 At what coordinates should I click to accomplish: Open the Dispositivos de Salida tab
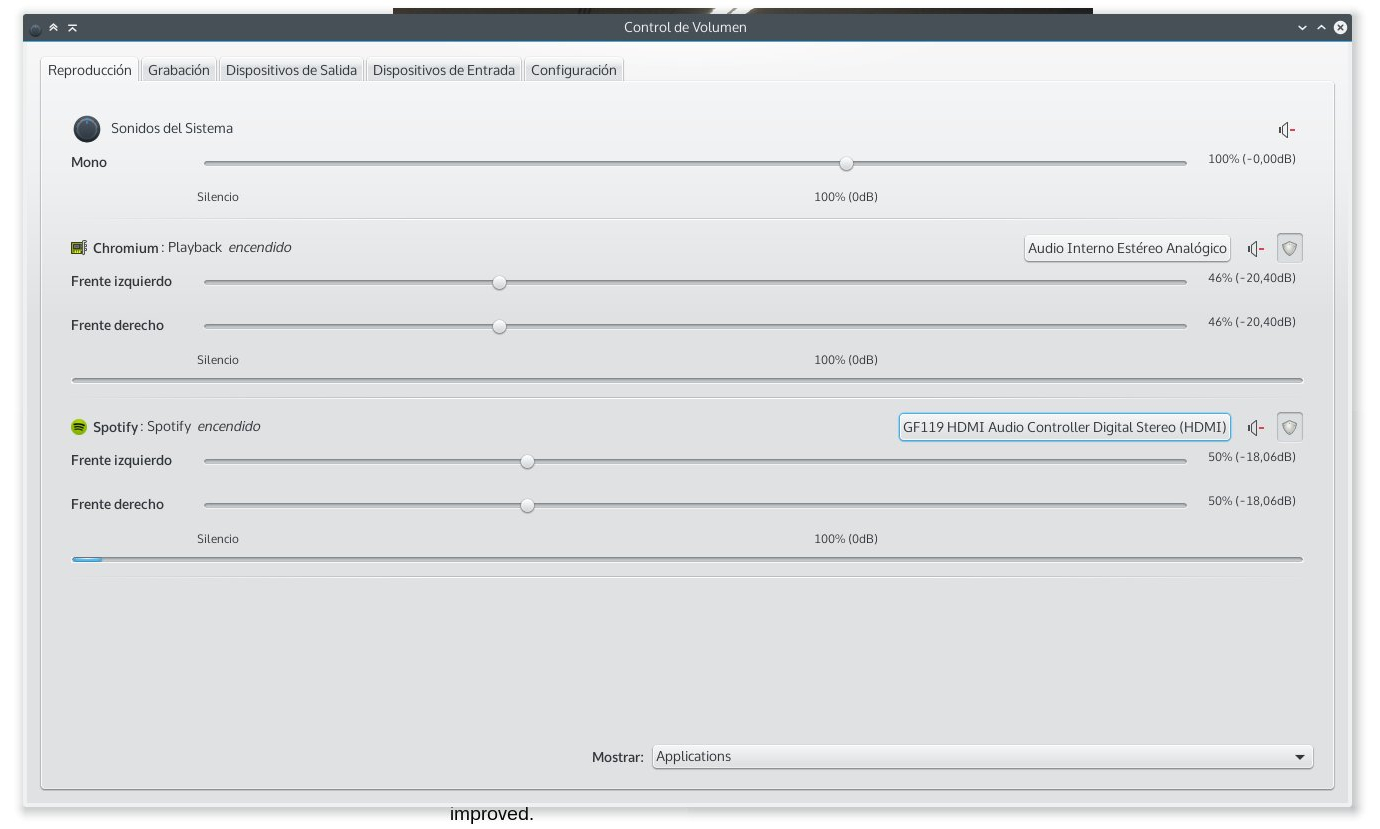pyautogui.click(x=291, y=70)
